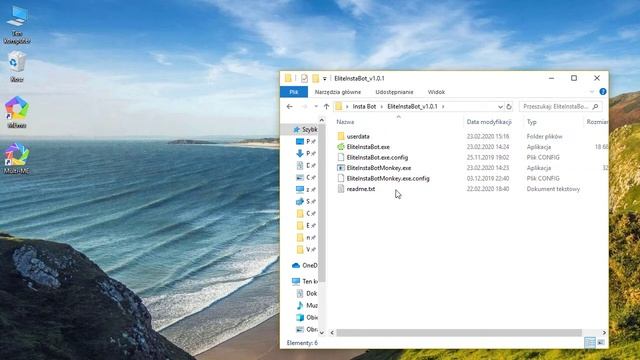This screenshot has height=360, width=640.
Task: Expand the chevron after EliteInstaBot_v1.0.1 breadcrumb
Action: [x=443, y=107]
